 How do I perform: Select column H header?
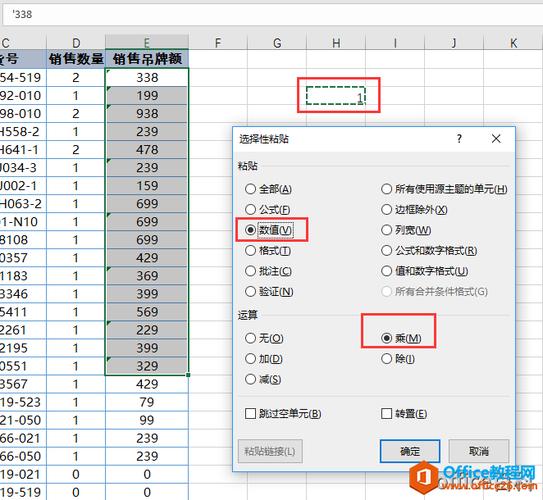[x=336, y=43]
